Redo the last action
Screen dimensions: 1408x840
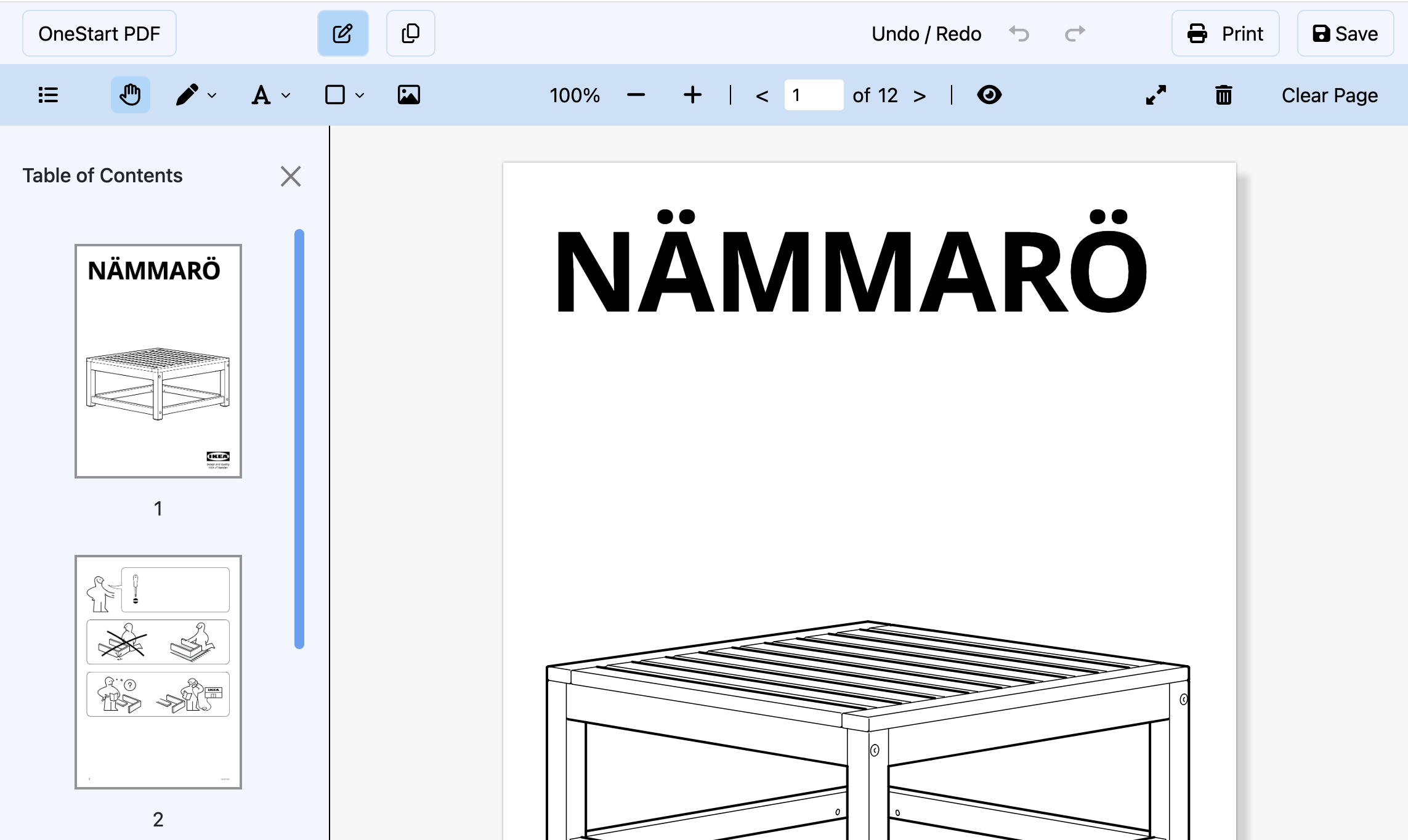point(1075,33)
